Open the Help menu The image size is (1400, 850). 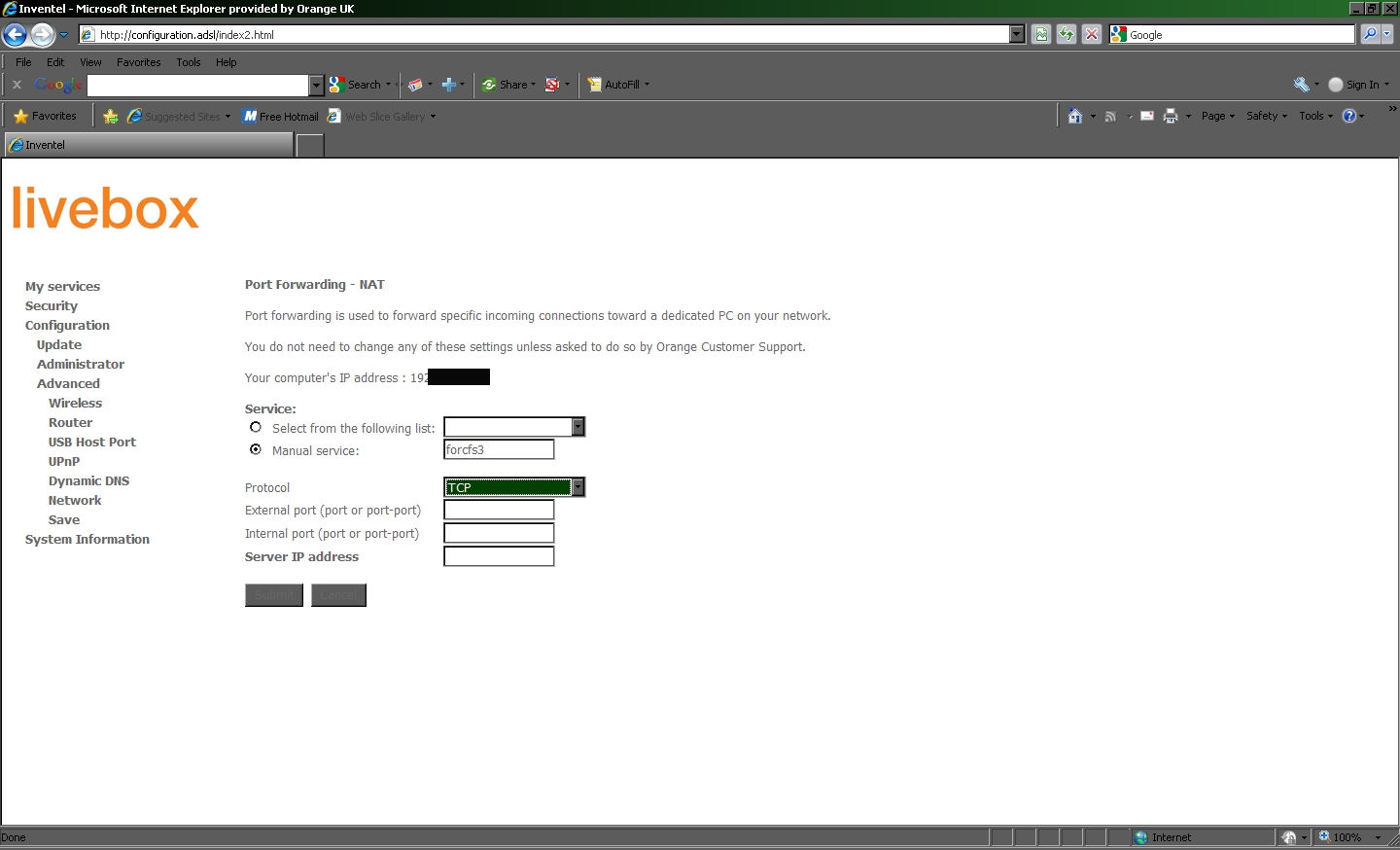pos(227,62)
